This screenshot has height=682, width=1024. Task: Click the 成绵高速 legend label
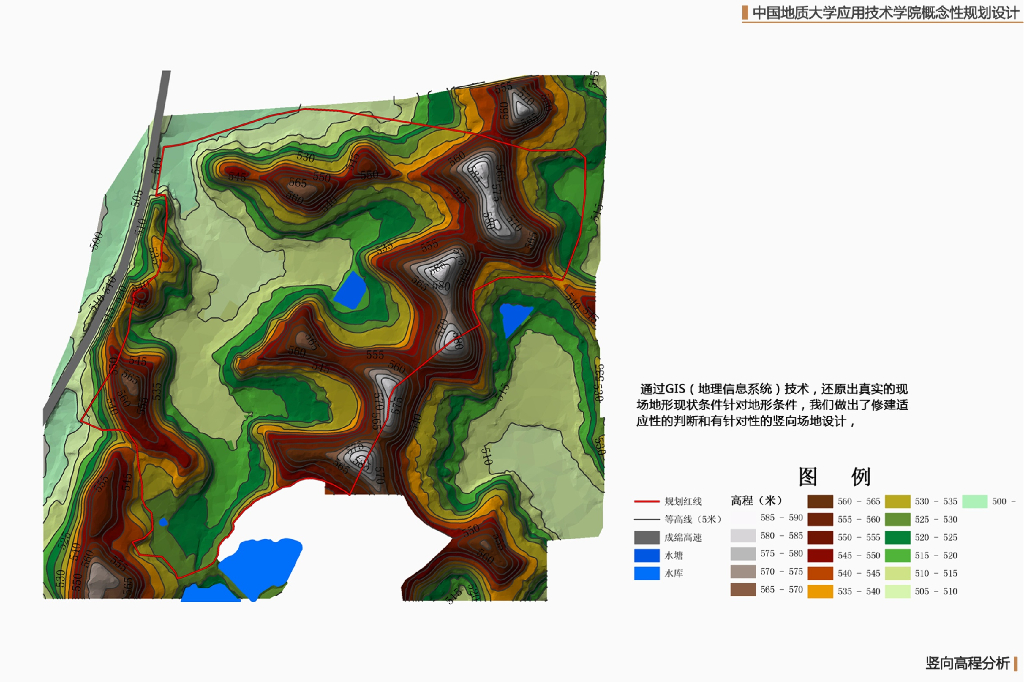coord(683,538)
